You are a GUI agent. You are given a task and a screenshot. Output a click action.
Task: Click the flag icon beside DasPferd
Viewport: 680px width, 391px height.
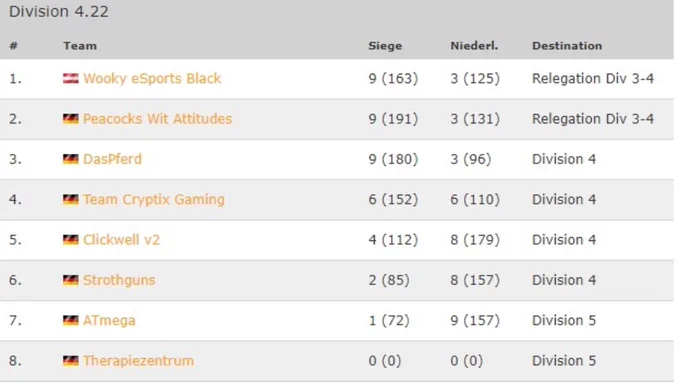71,159
